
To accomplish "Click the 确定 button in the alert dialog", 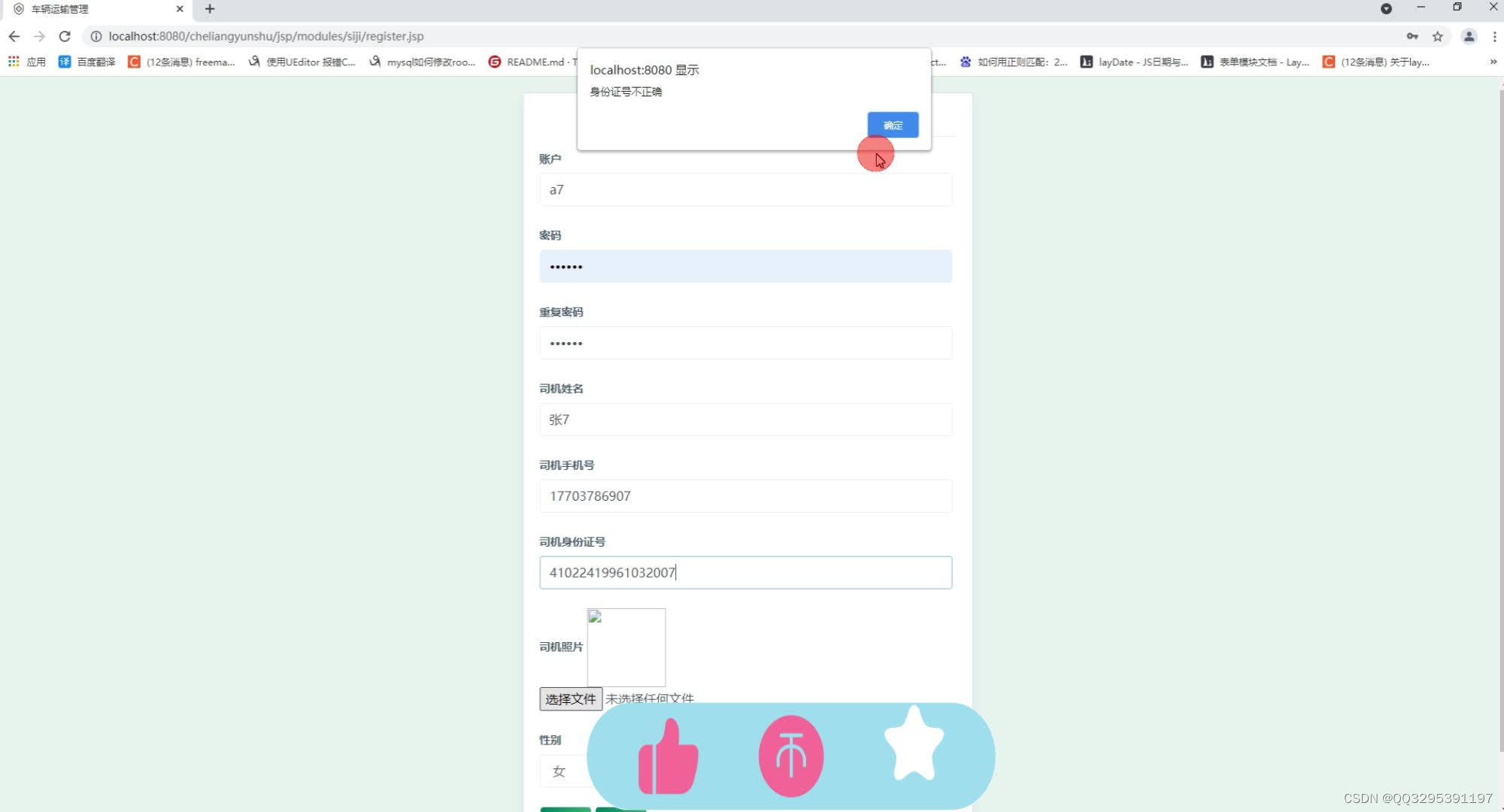I will 893,125.
